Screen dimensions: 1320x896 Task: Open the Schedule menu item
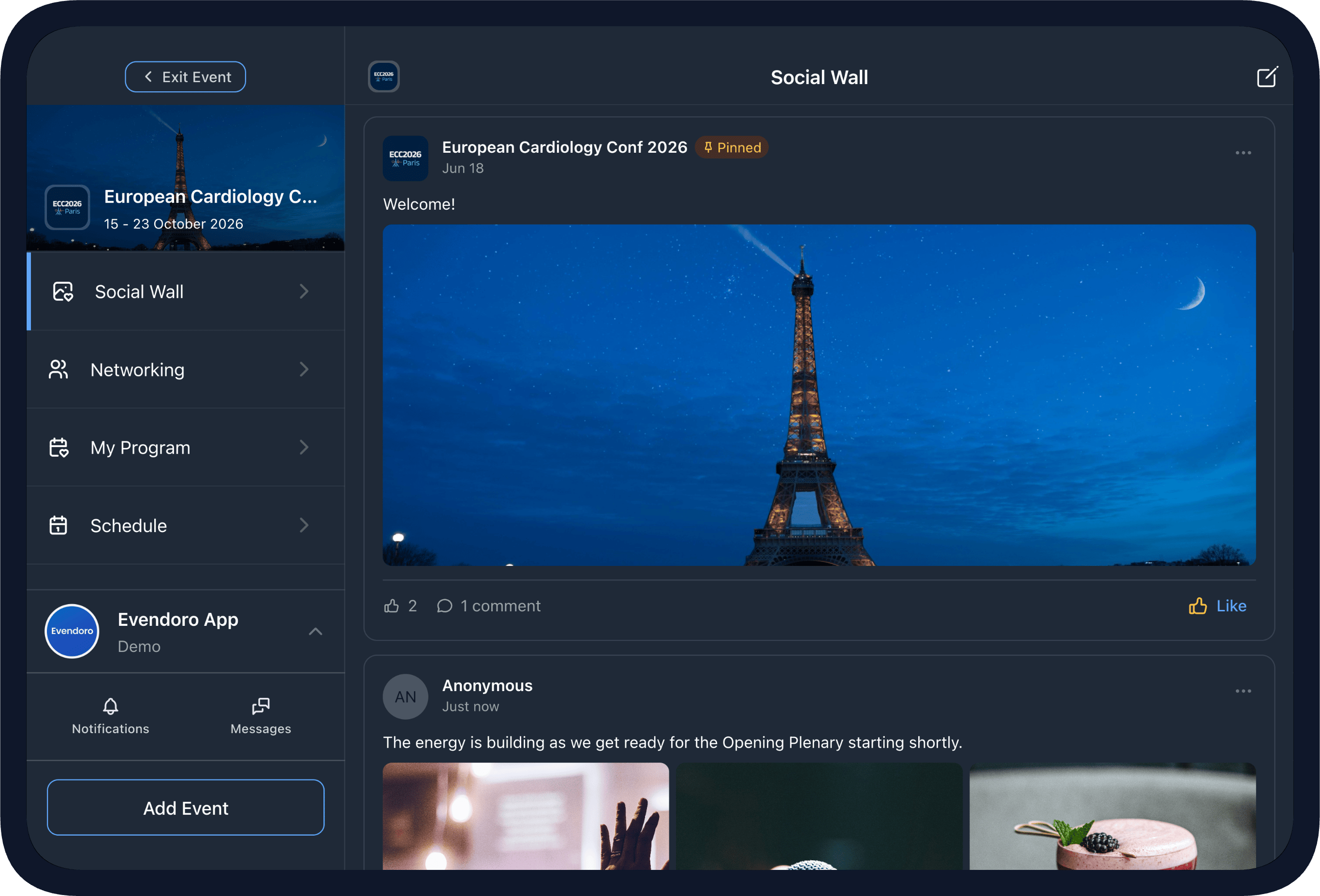pyautogui.click(x=186, y=525)
